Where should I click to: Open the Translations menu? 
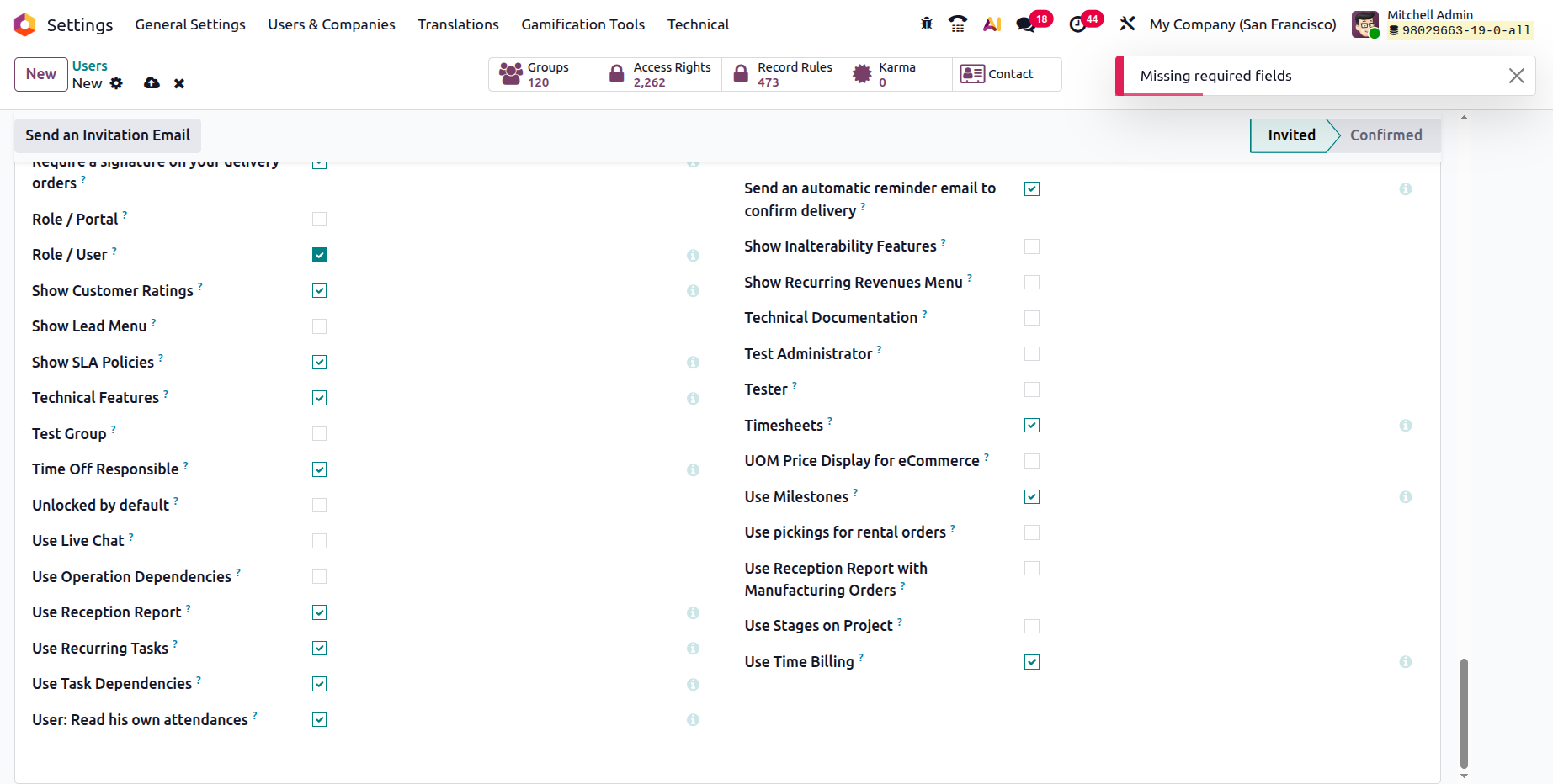coord(458,24)
